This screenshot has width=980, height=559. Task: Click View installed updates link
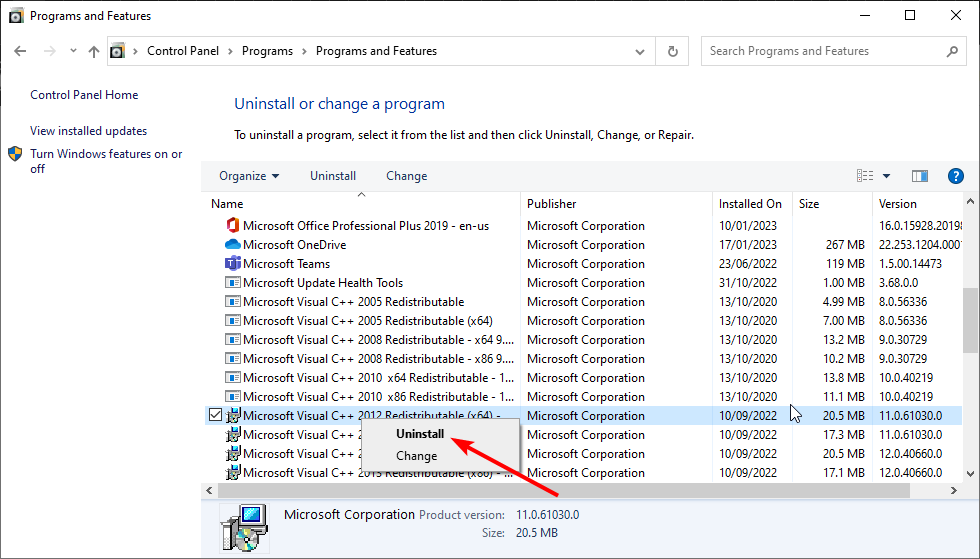(x=88, y=131)
